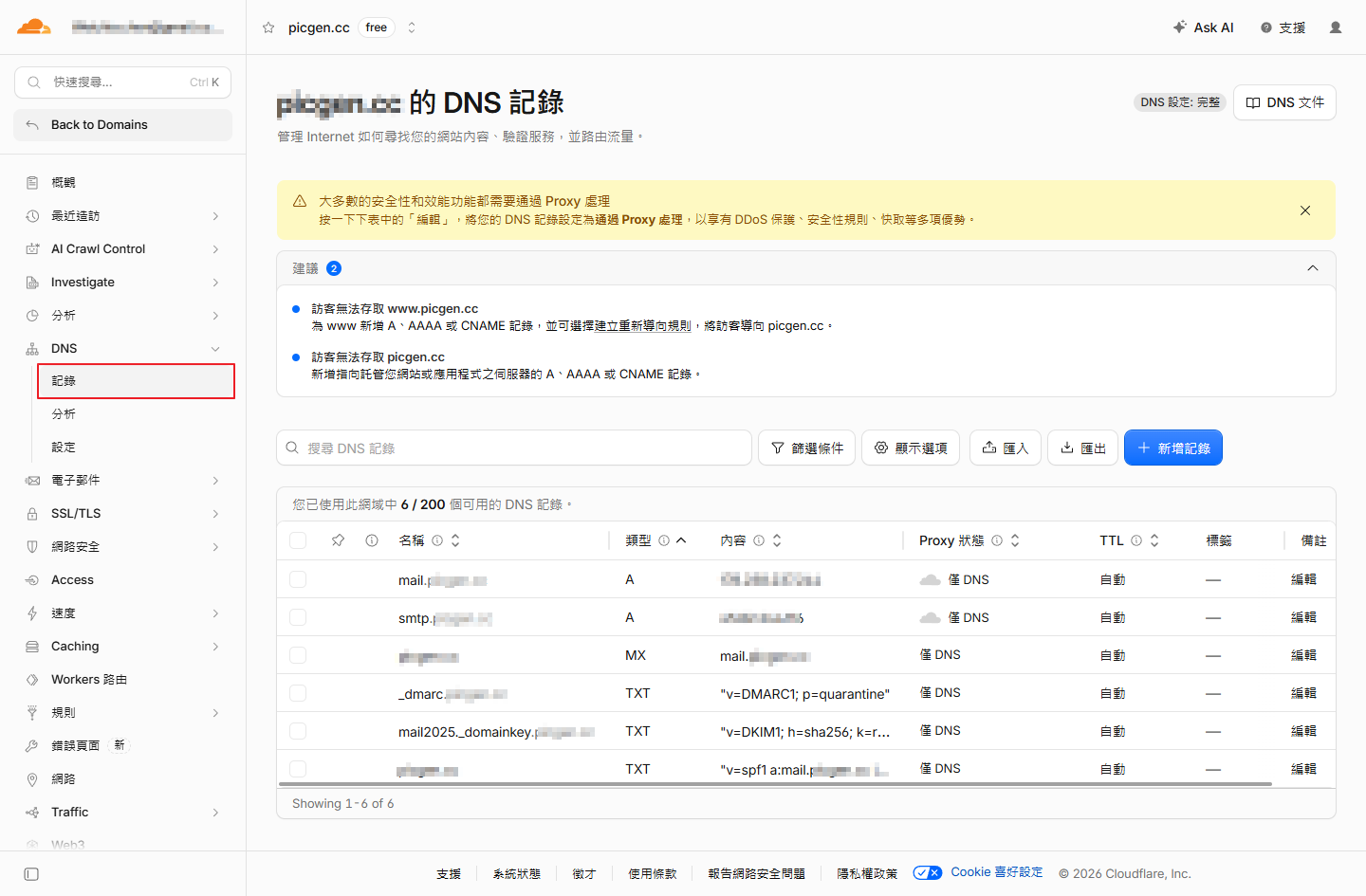The width and height of the screenshot is (1366, 896).
Task: Click the 速度 lightning icon
Action: click(x=32, y=613)
